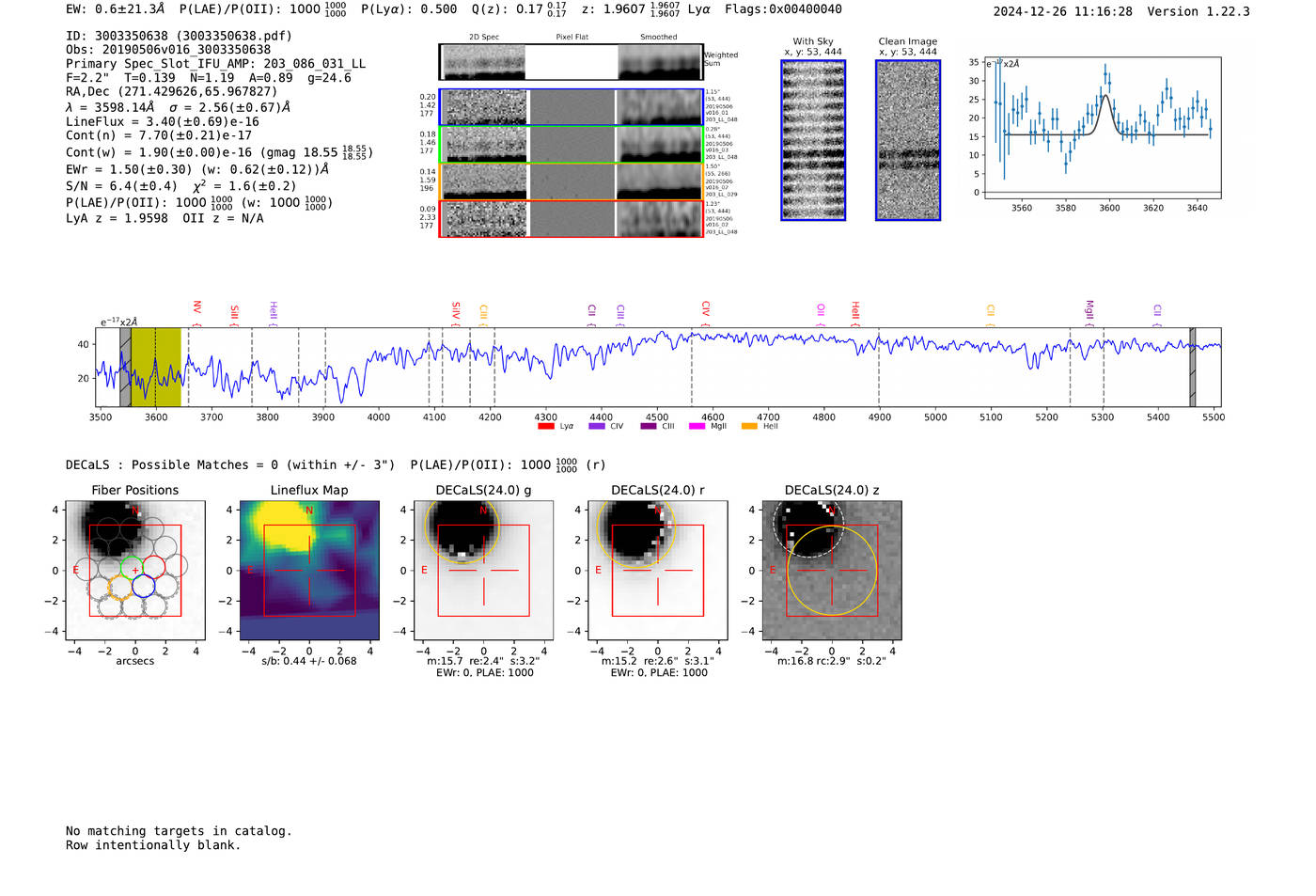Click the ID: 3003350638 text

click(179, 36)
